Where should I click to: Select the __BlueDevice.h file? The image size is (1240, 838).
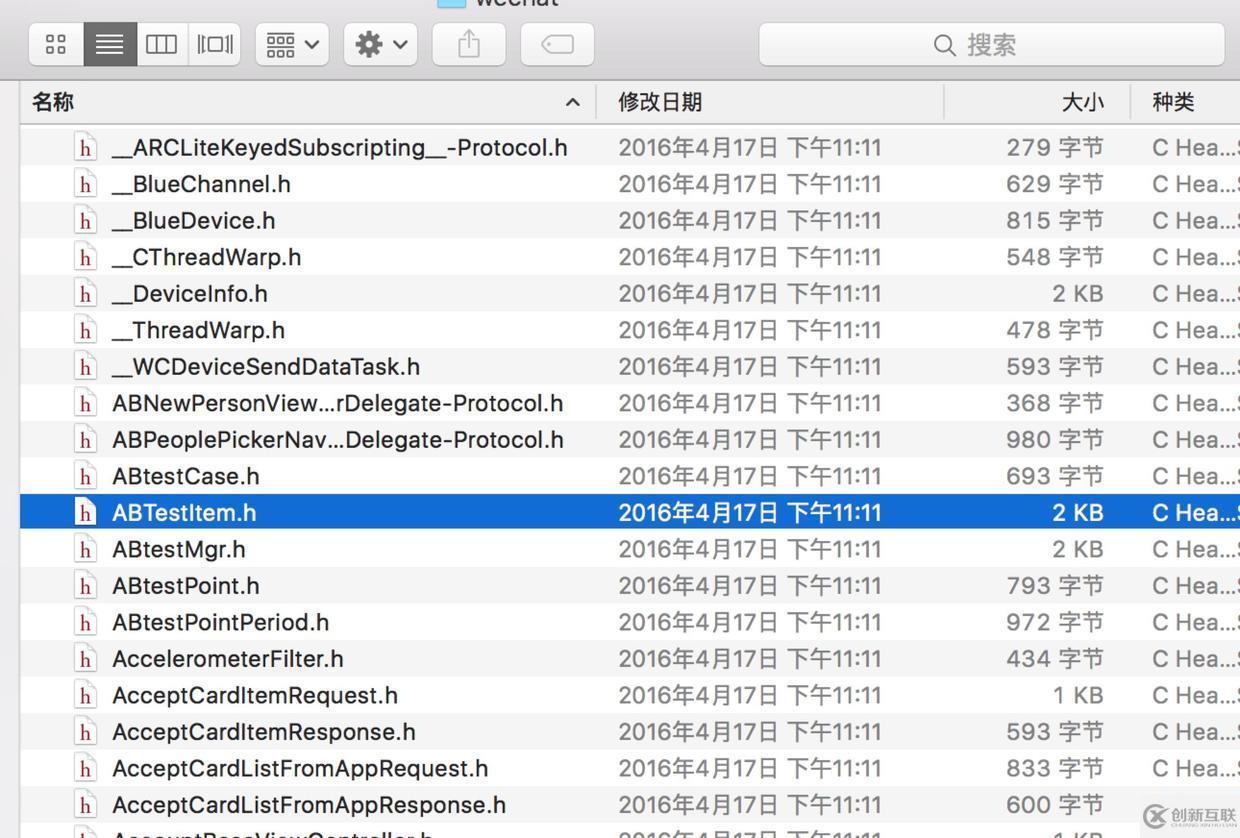(194, 220)
